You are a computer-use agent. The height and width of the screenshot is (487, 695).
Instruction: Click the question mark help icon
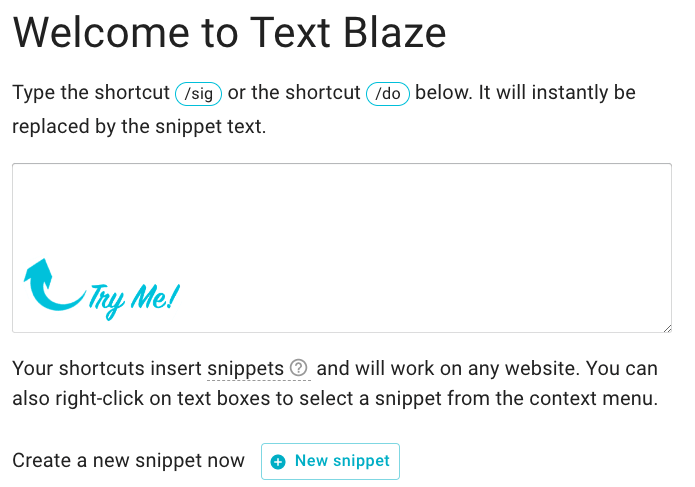pos(298,368)
